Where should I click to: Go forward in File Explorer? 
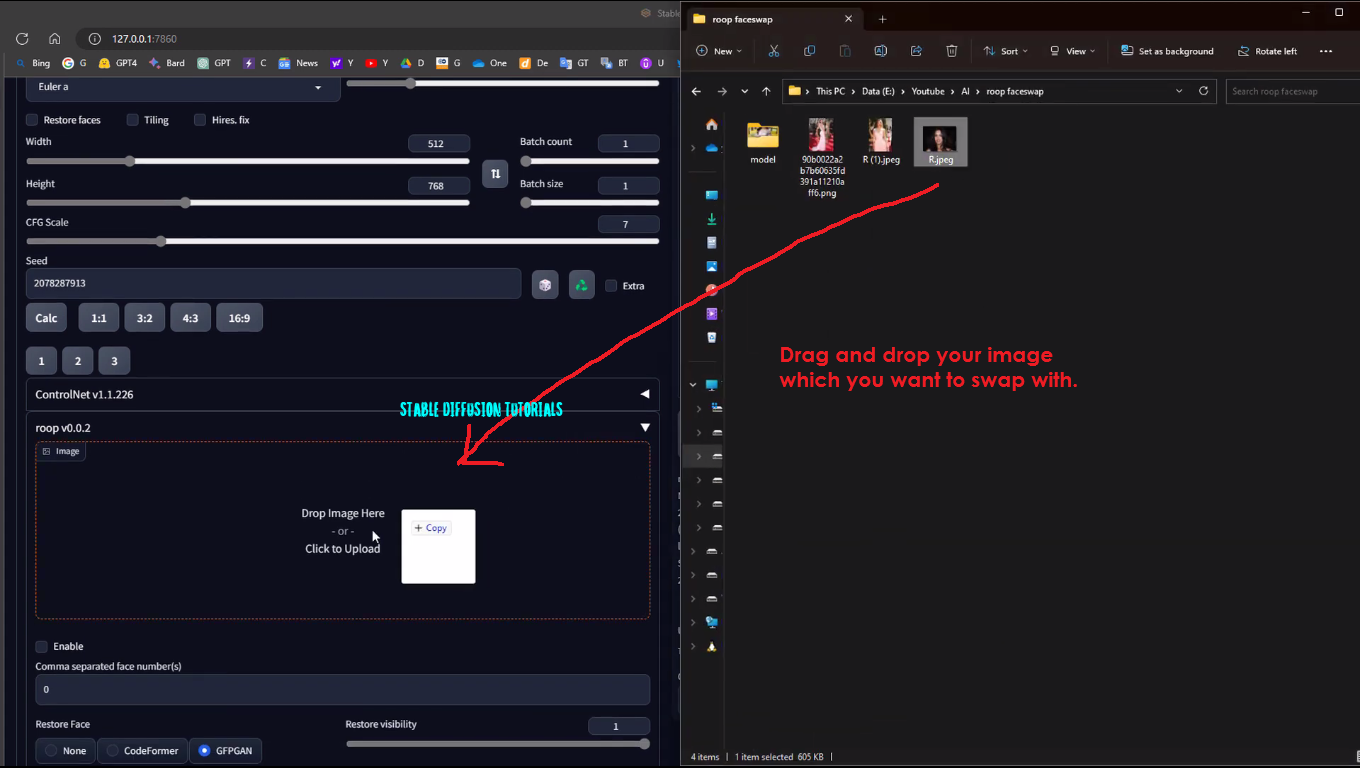[x=722, y=91]
